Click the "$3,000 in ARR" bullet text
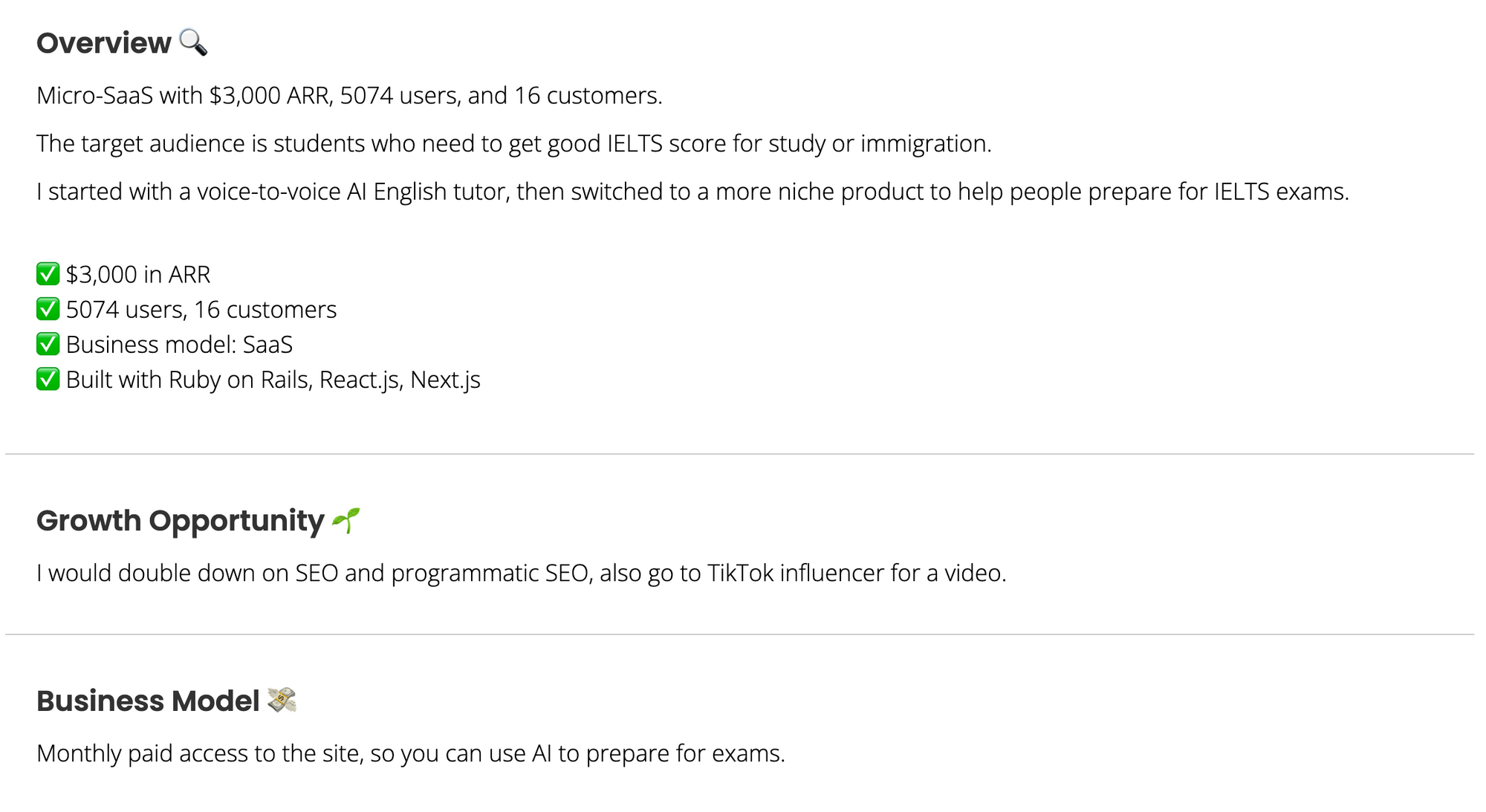Viewport: 1486px width, 812px height. pyautogui.click(x=138, y=275)
